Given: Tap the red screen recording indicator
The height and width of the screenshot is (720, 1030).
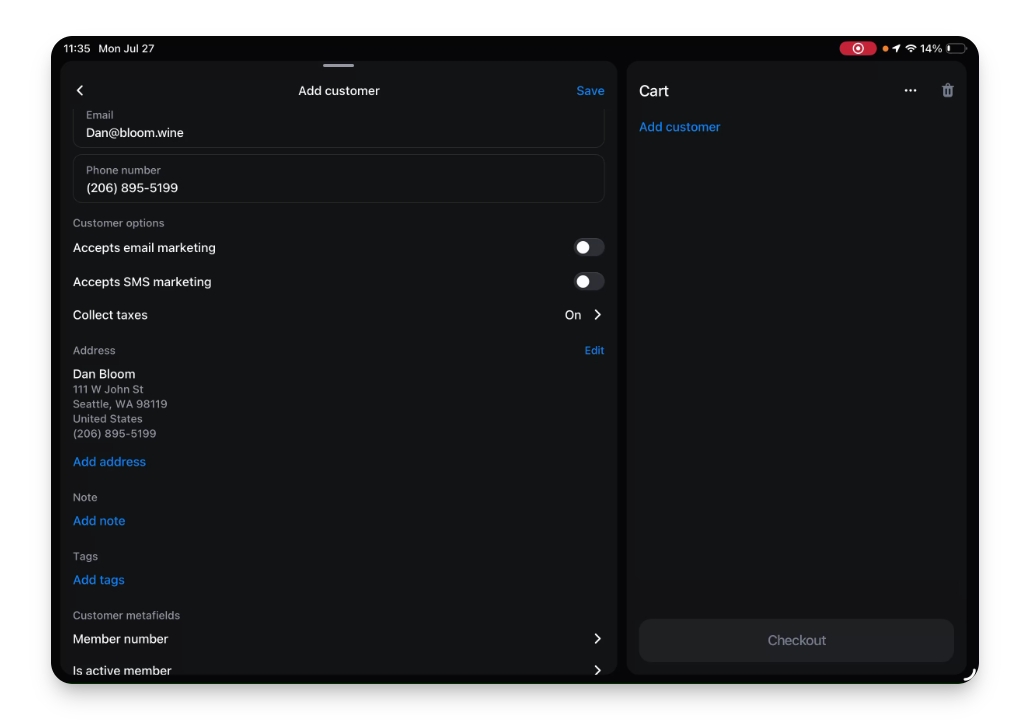Looking at the screenshot, I should coord(857,49).
